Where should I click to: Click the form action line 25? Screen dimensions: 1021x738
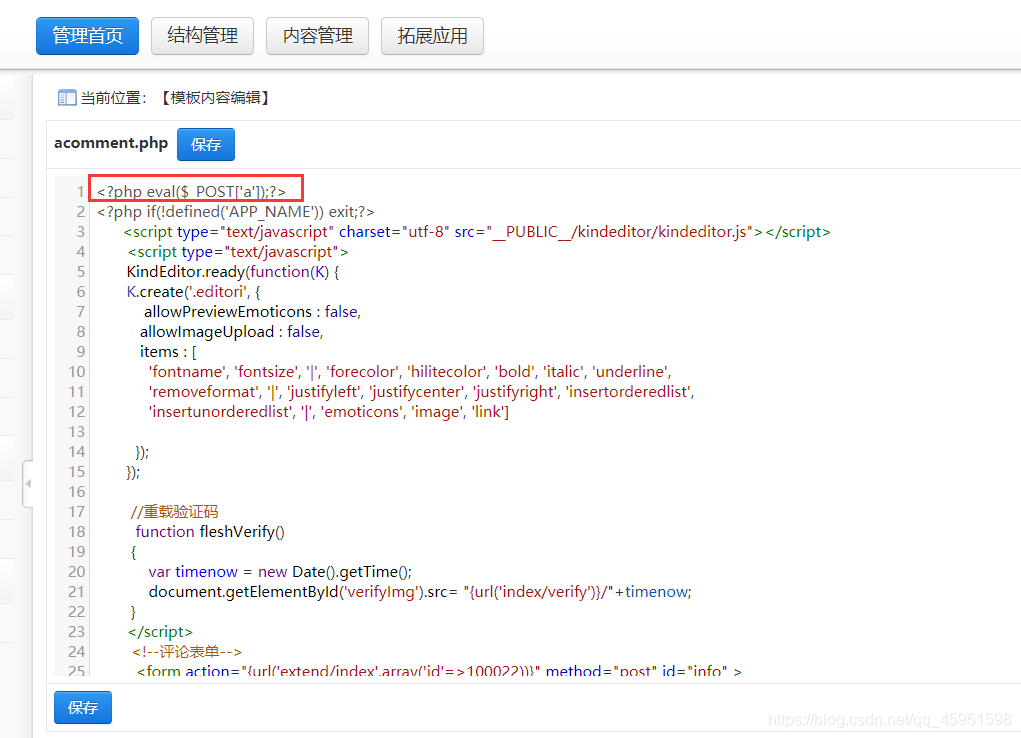439,671
